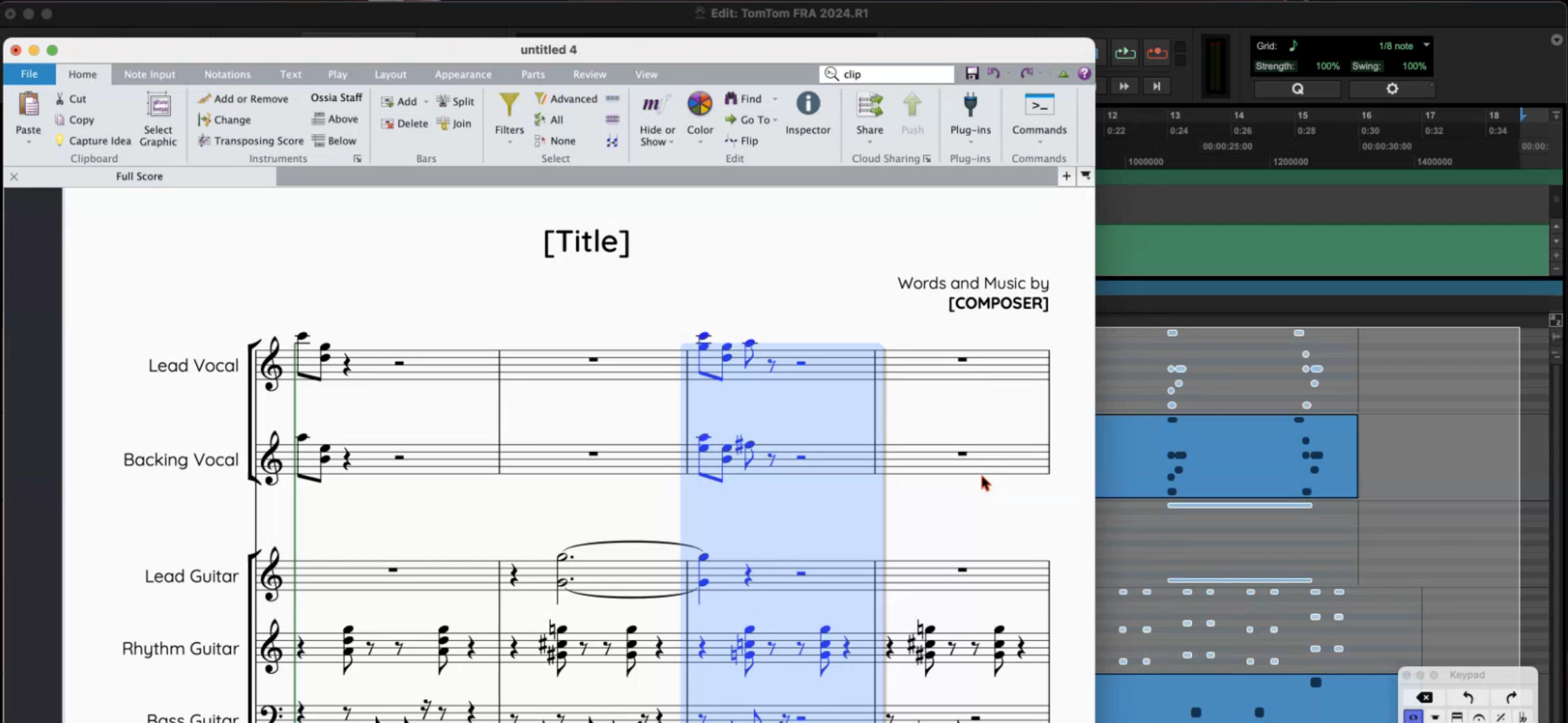
Task: Flip the selected notes with the Flip tool
Action: click(742, 140)
